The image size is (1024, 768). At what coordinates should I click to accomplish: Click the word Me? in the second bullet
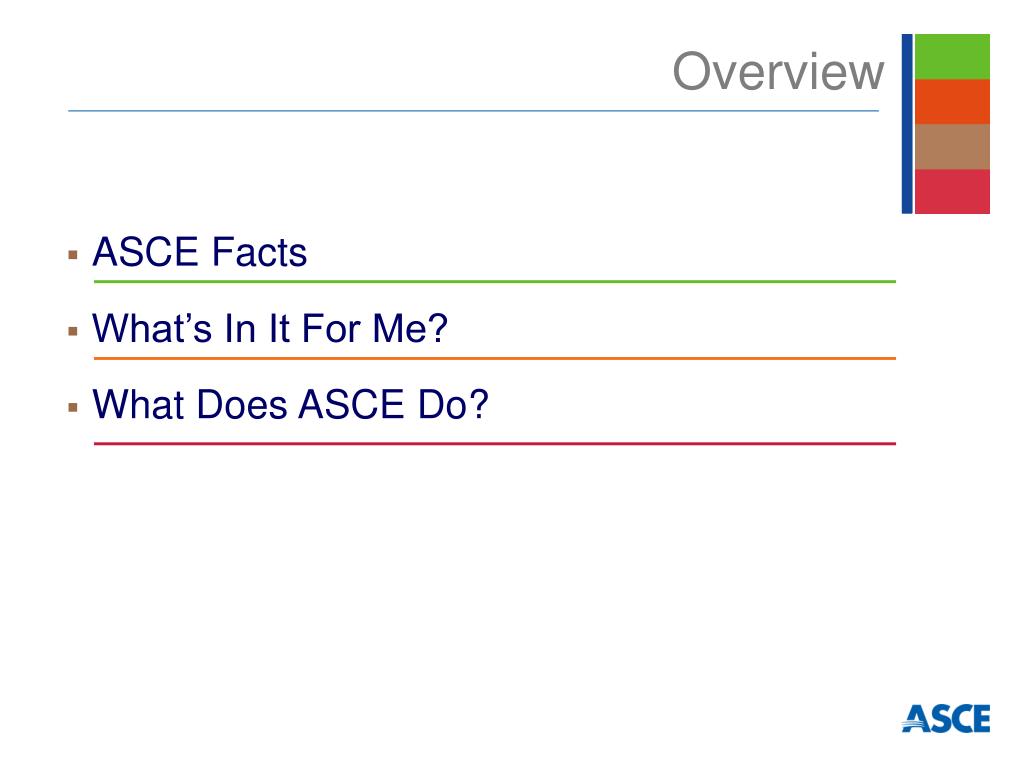pyautogui.click(x=410, y=328)
